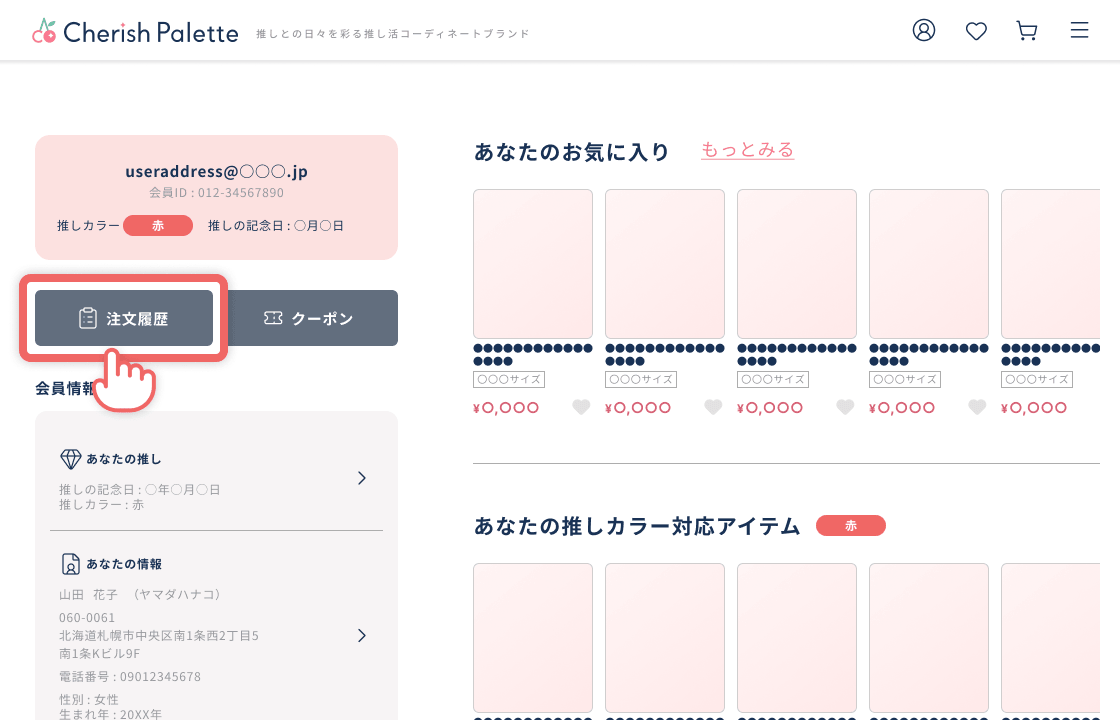This screenshot has height=720, width=1120.
Task: Click the diamond icon beside あなたの推し
Action: pos(71,459)
